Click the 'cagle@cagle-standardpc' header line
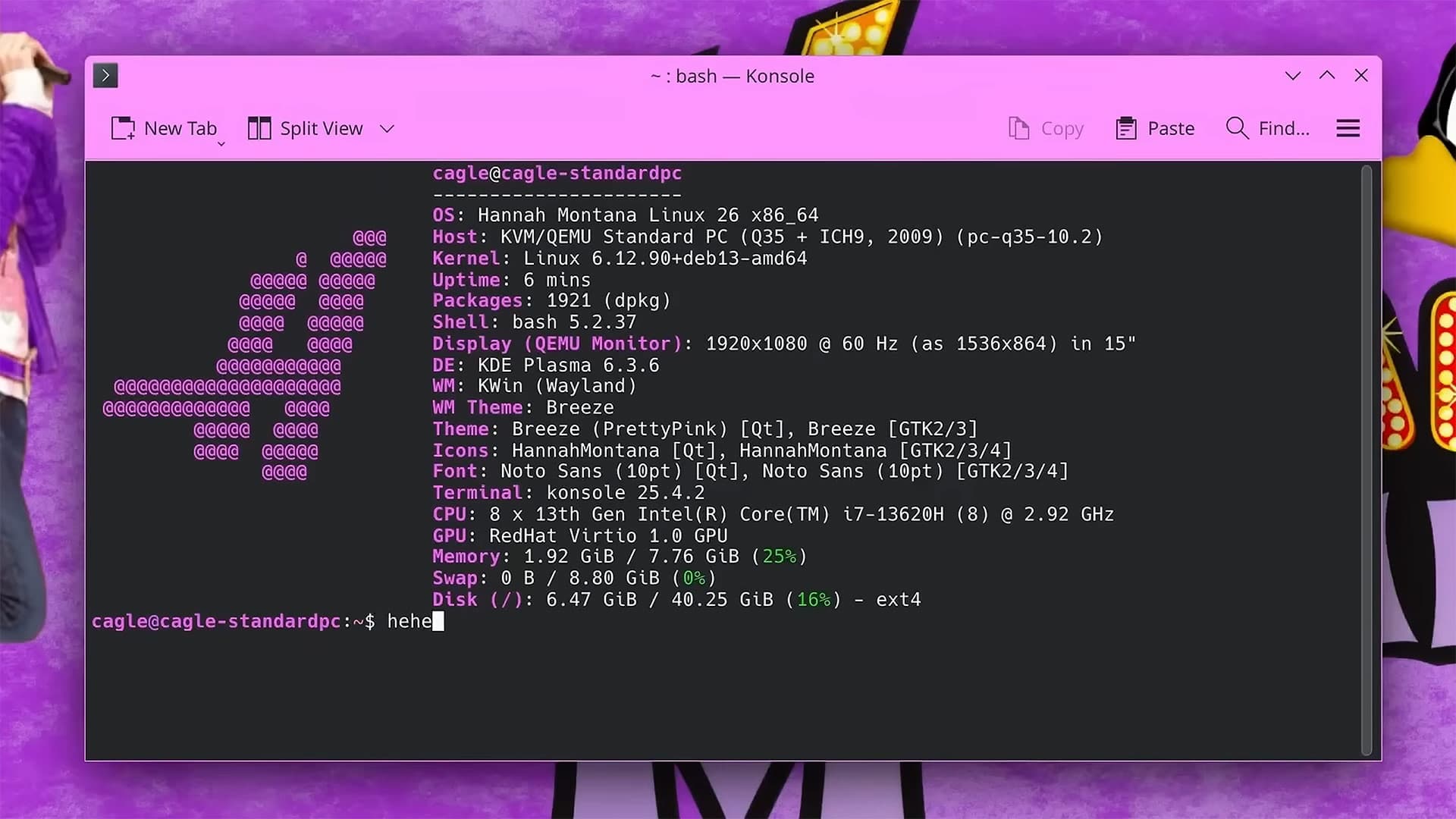Viewport: 1456px width, 819px height. point(557,173)
